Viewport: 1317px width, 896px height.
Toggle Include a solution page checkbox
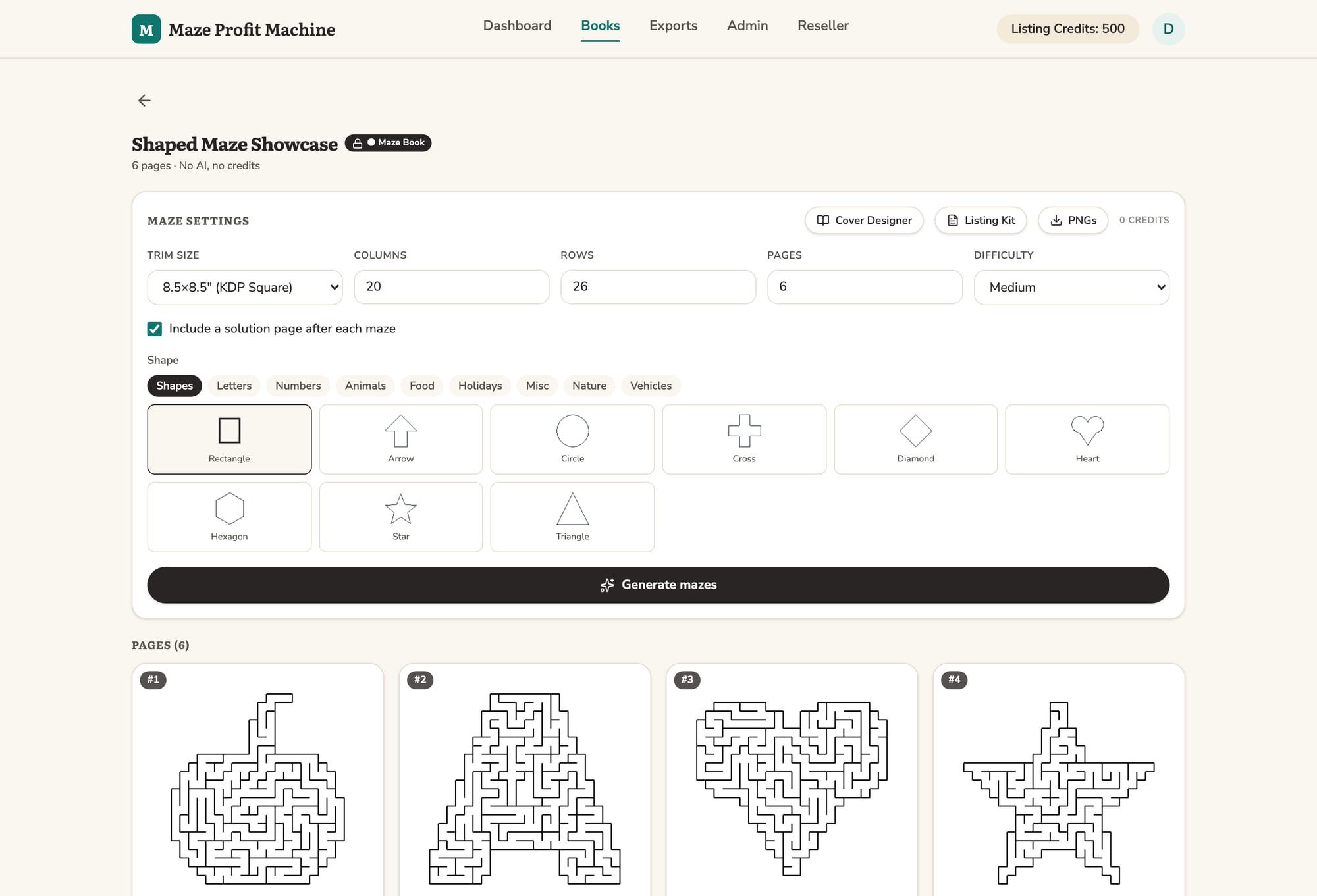coord(155,329)
